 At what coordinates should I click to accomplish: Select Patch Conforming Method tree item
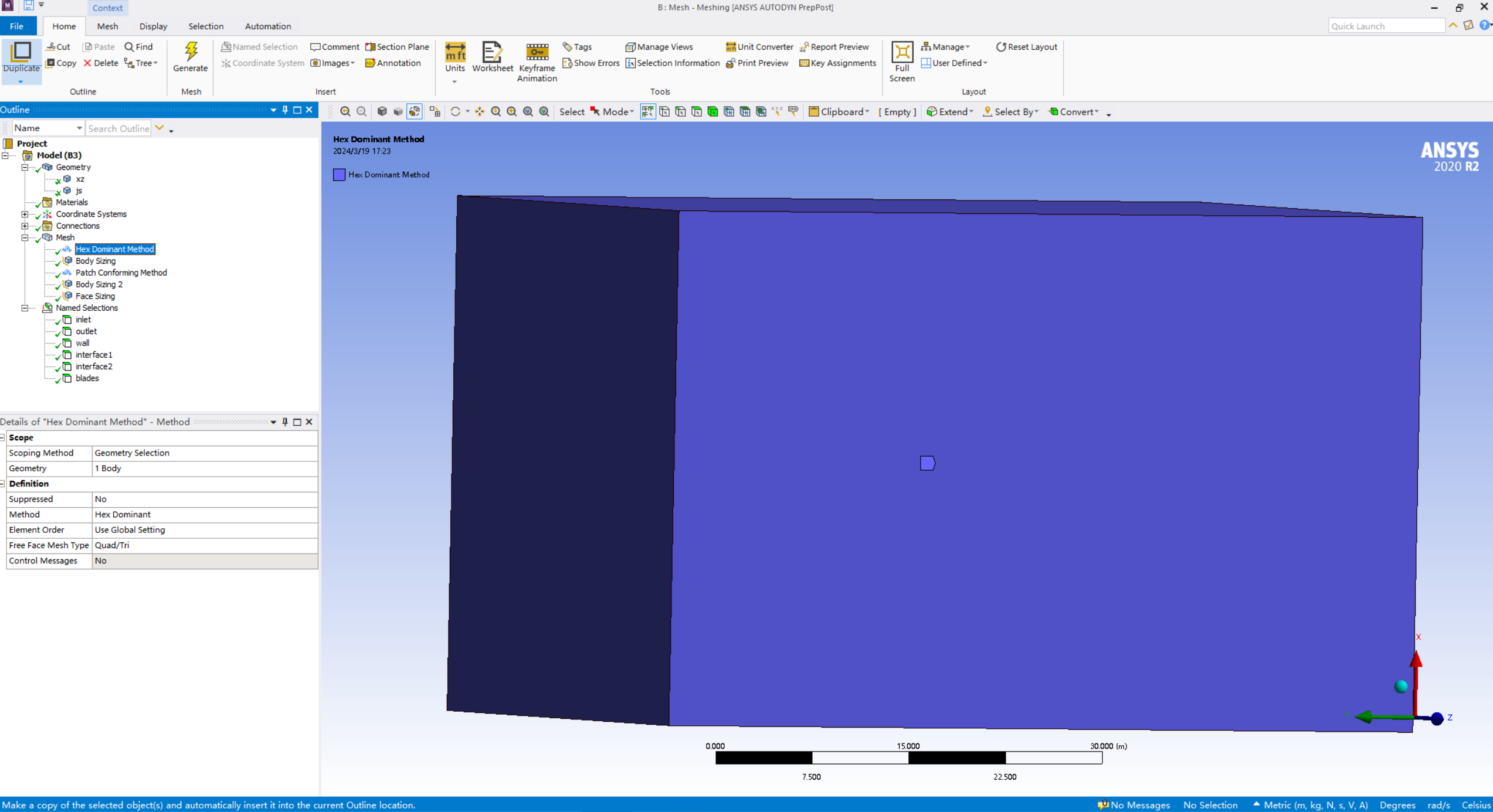pyautogui.click(x=121, y=273)
